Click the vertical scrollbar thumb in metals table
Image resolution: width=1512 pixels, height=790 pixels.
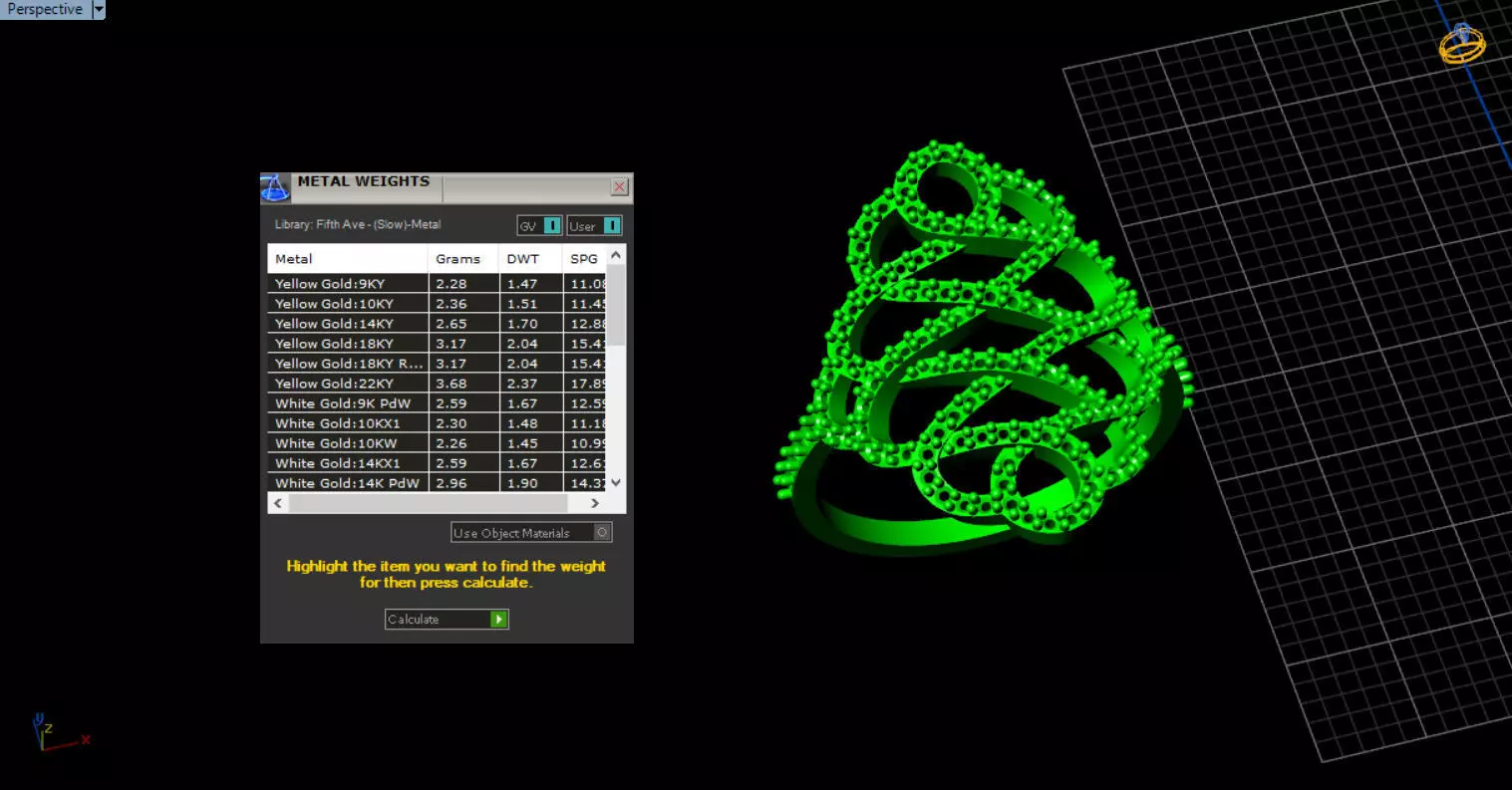pos(616,307)
